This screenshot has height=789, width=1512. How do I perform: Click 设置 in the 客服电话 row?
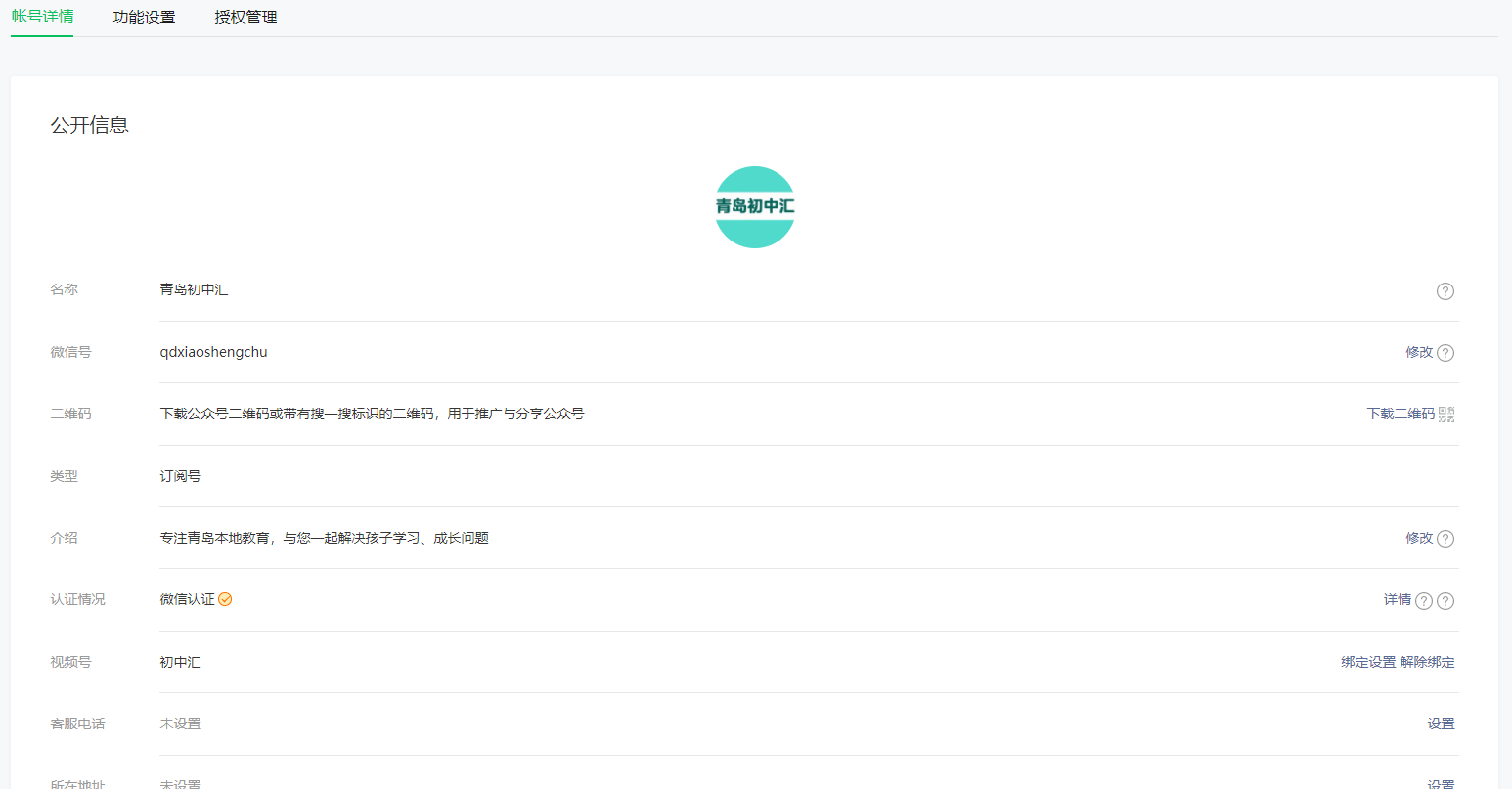pyautogui.click(x=1441, y=723)
